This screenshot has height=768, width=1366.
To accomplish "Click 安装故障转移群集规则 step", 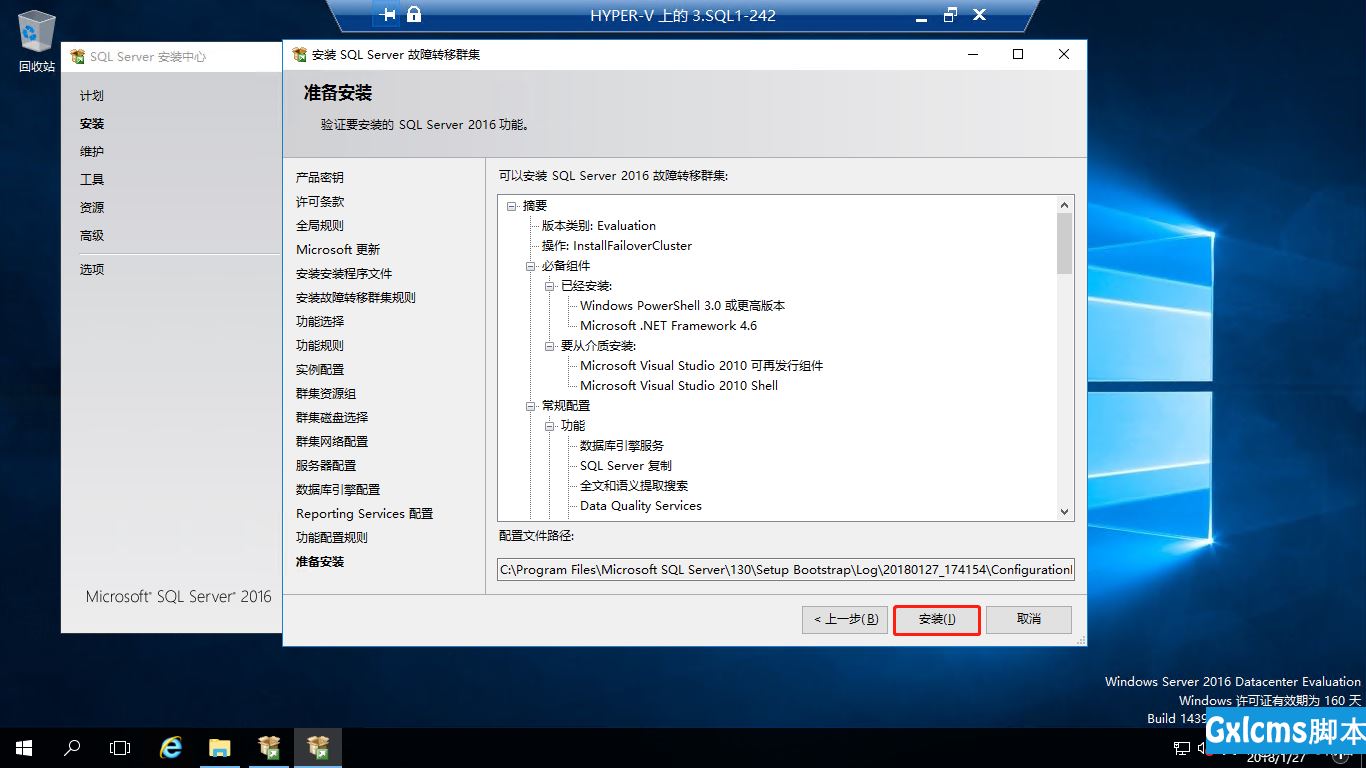I will [x=356, y=297].
